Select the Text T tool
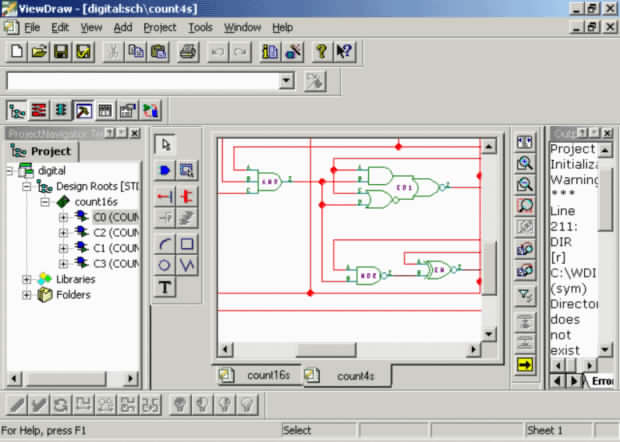 coord(165,287)
